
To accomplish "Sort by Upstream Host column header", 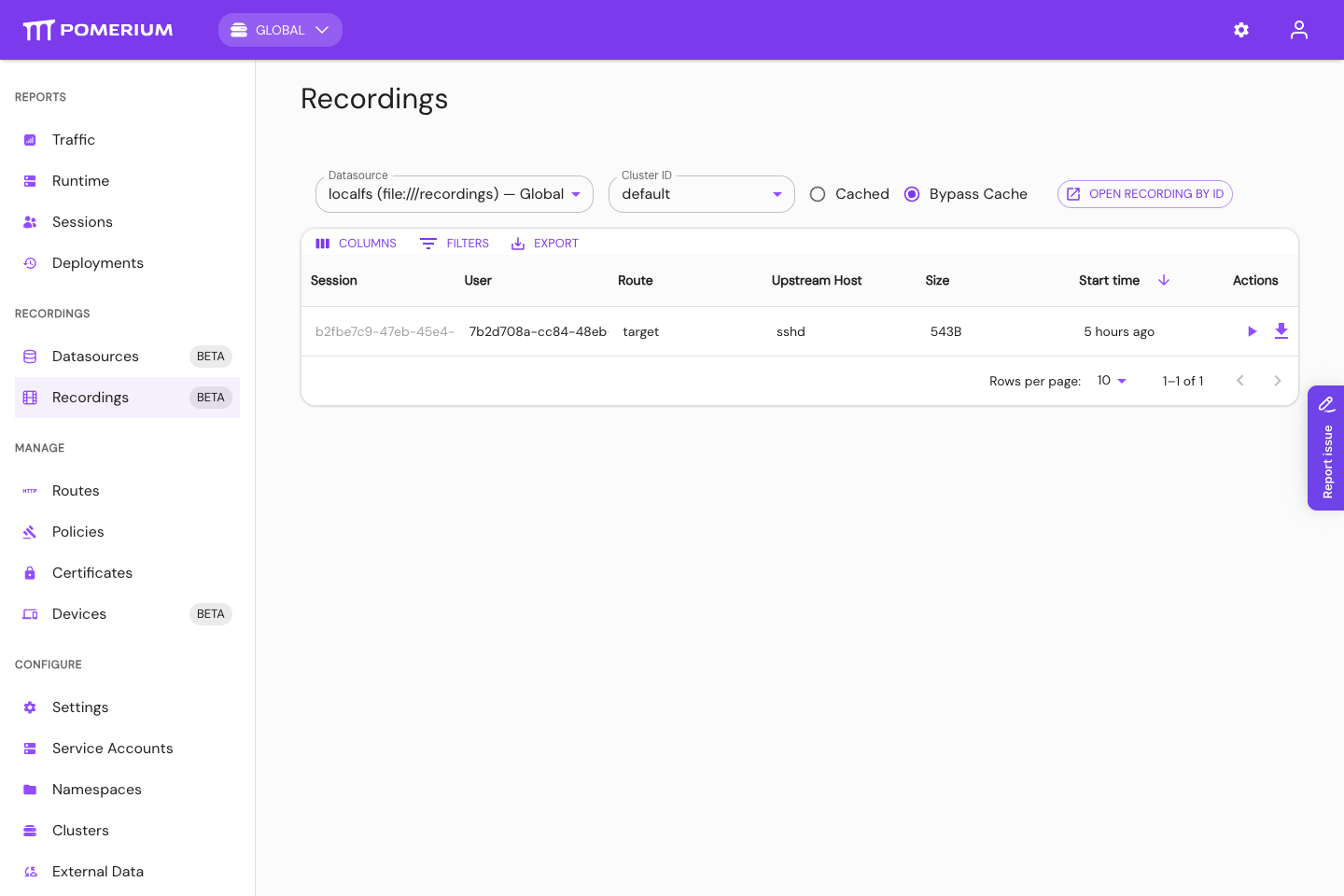I will tap(817, 280).
